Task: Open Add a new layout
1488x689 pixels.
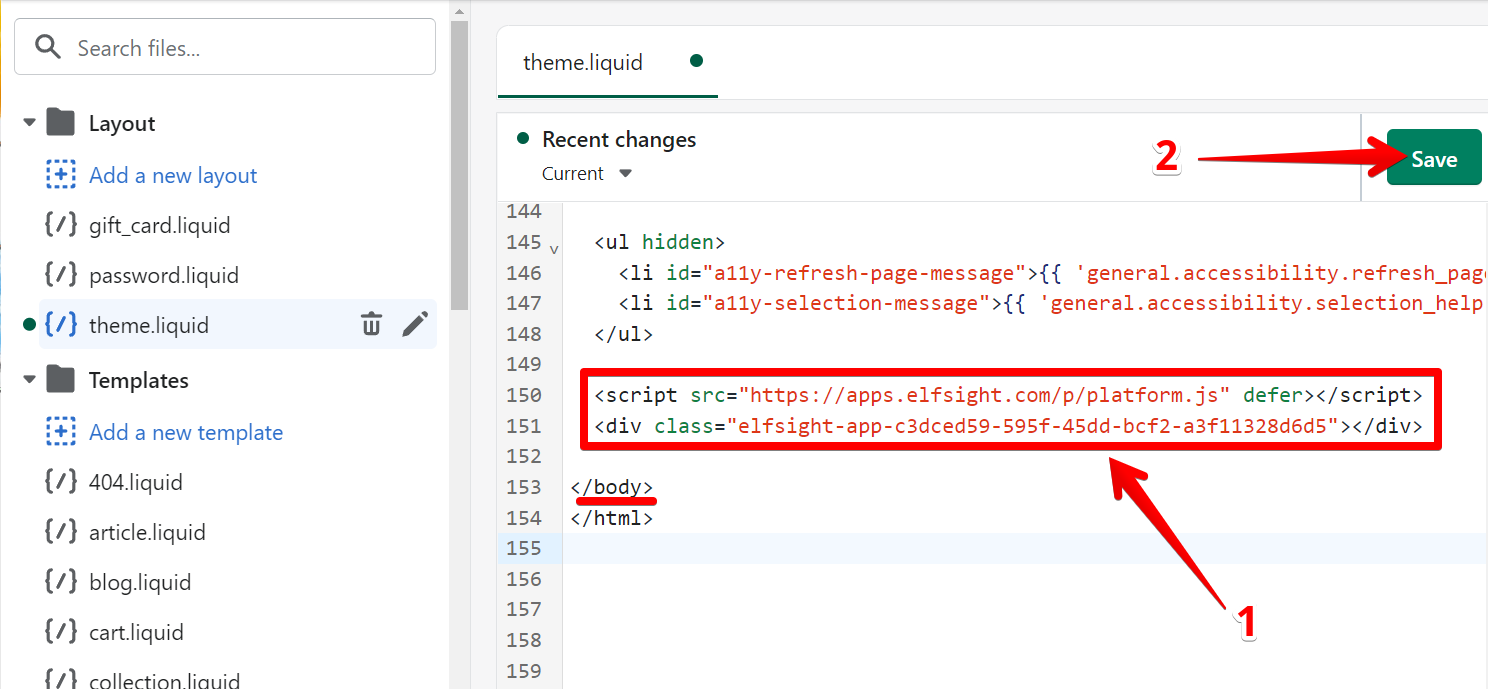Action: click(x=172, y=174)
